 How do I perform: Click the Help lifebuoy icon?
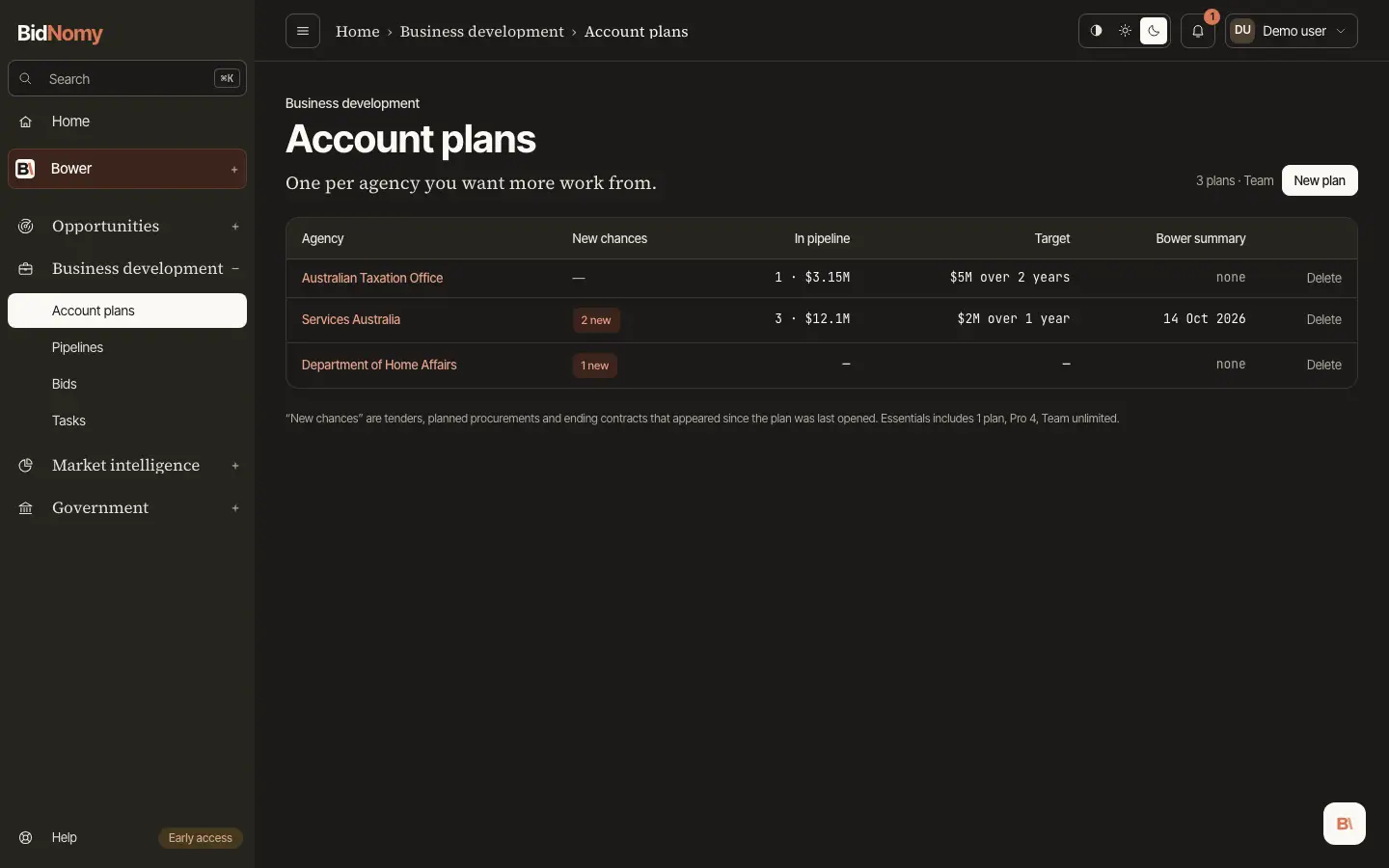pyautogui.click(x=26, y=838)
